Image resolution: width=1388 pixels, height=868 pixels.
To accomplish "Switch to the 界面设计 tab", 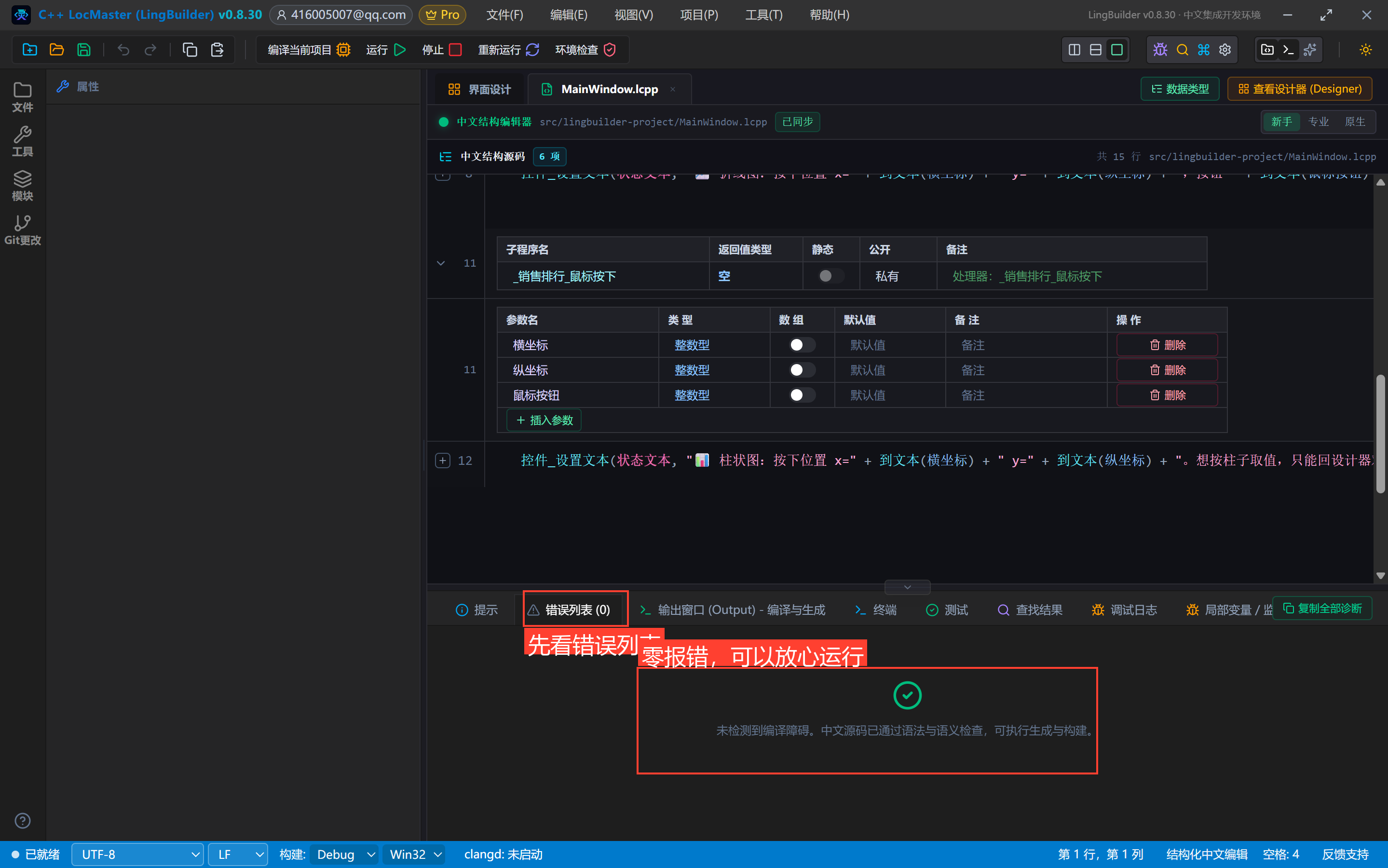I will click(x=479, y=89).
